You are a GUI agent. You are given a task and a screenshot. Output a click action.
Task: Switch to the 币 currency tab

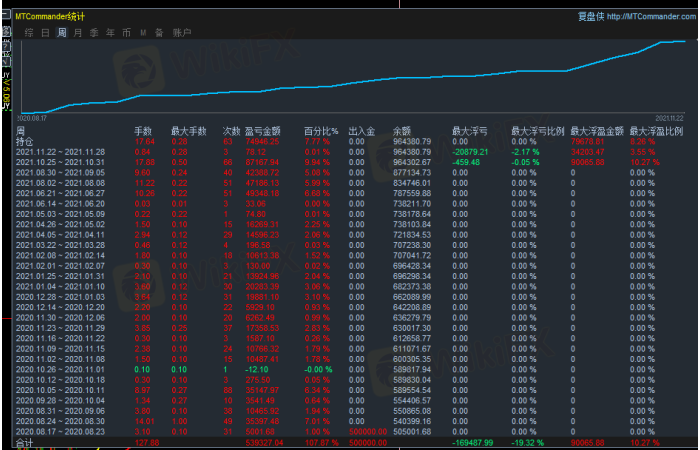[x=126, y=33]
